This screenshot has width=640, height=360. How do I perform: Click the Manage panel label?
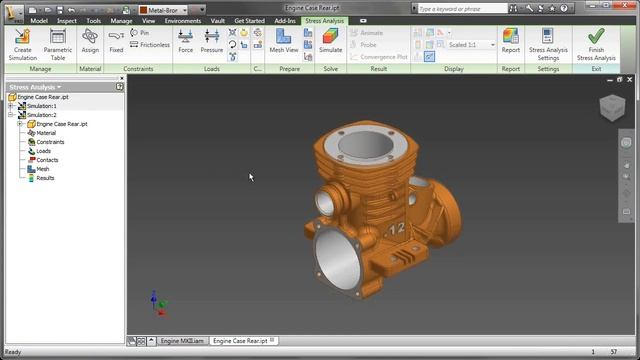point(40,69)
